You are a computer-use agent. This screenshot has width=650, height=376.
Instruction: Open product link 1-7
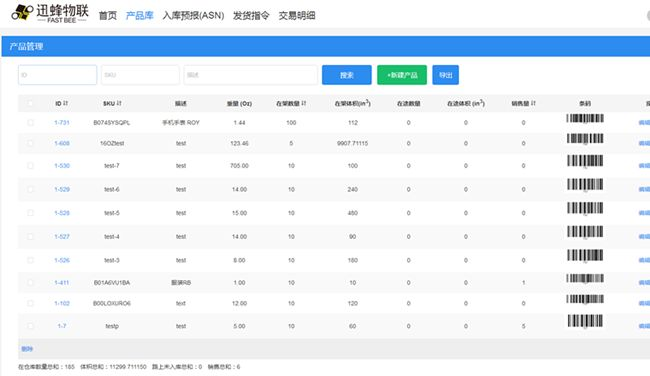(62, 326)
